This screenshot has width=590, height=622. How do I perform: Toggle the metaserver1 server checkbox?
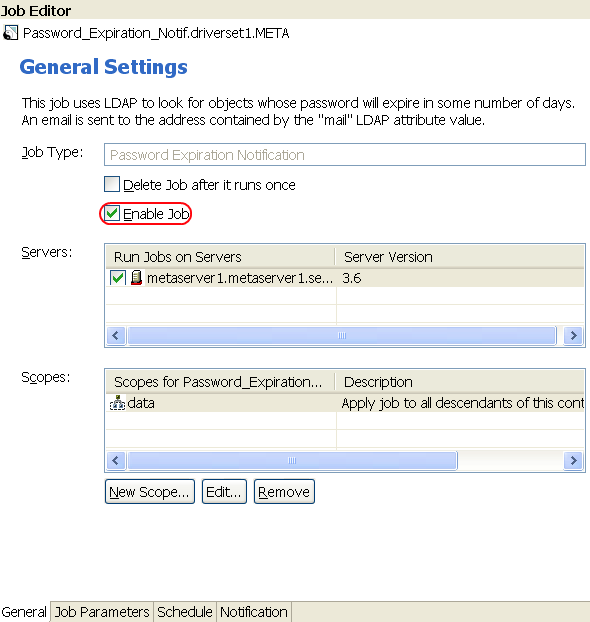pos(118,278)
